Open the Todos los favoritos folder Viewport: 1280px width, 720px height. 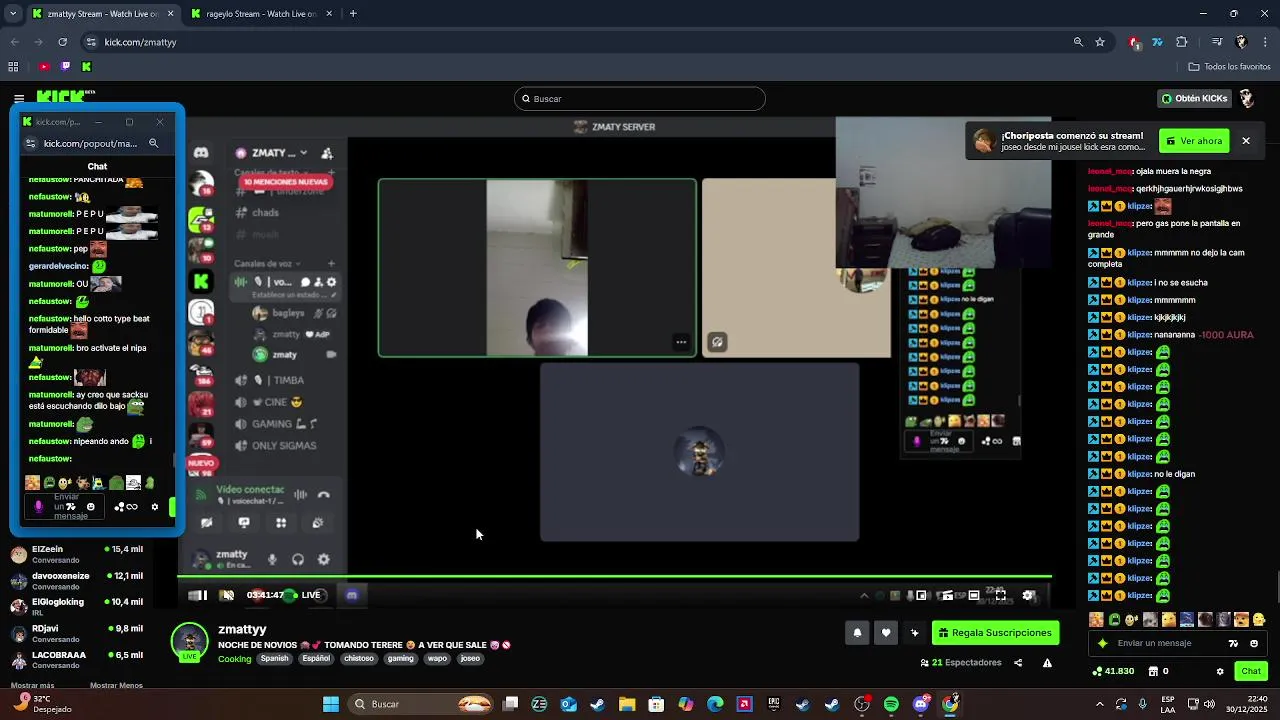tap(1229, 67)
